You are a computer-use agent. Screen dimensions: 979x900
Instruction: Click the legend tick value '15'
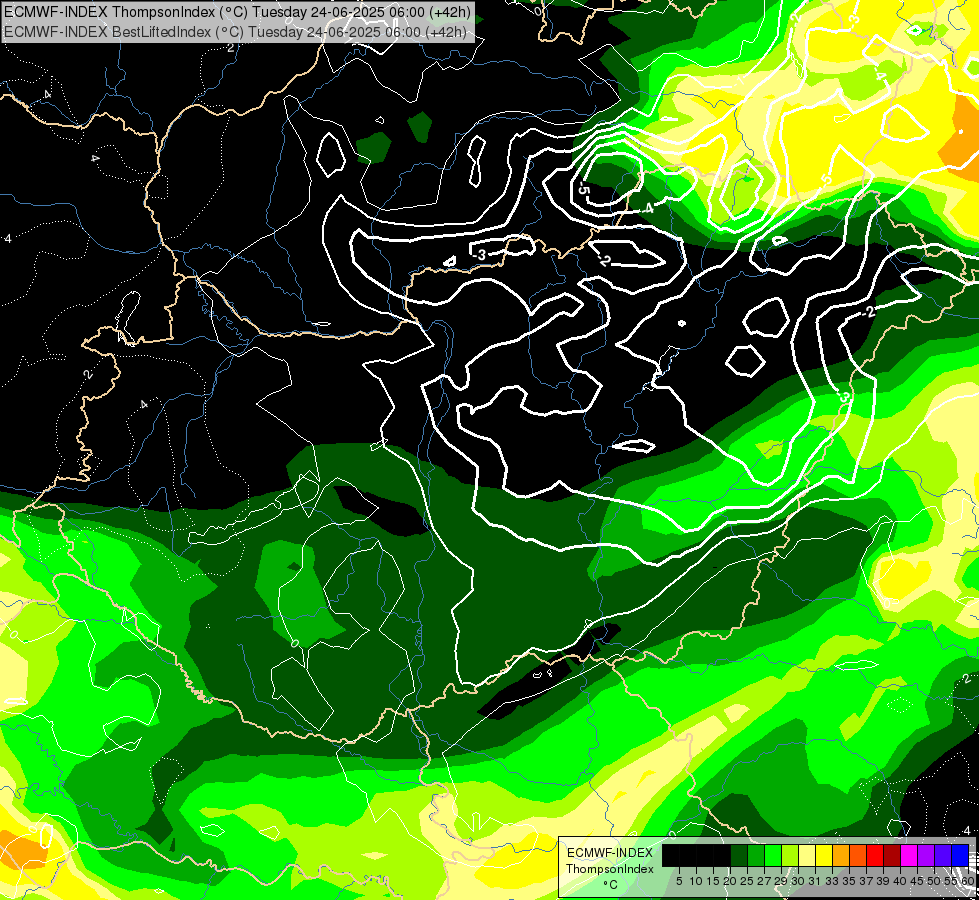(713, 881)
